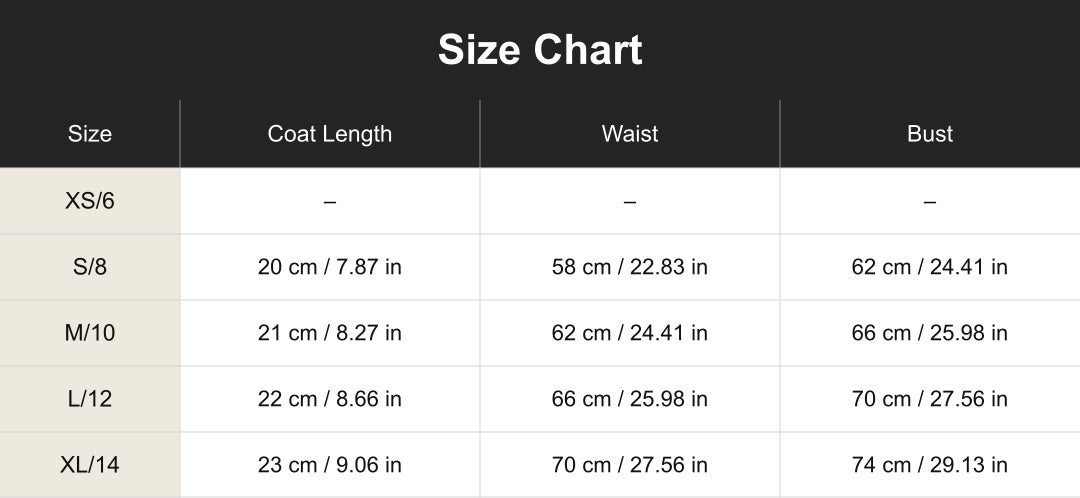The image size is (1080, 498).
Task: Select the 66 cm / 25.98 in bust cell
Action: (930, 333)
